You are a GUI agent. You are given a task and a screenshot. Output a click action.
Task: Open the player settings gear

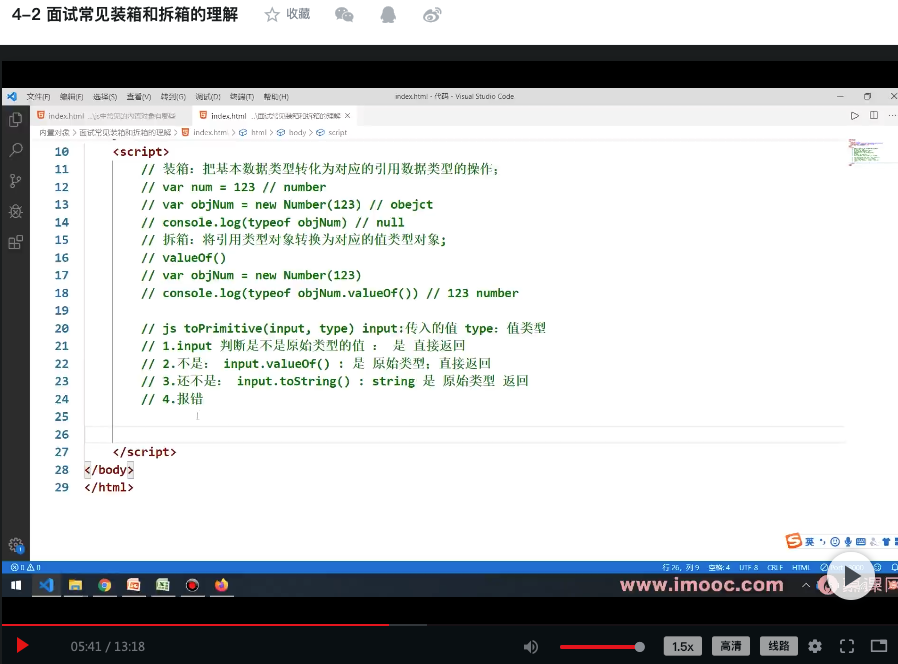point(815,646)
